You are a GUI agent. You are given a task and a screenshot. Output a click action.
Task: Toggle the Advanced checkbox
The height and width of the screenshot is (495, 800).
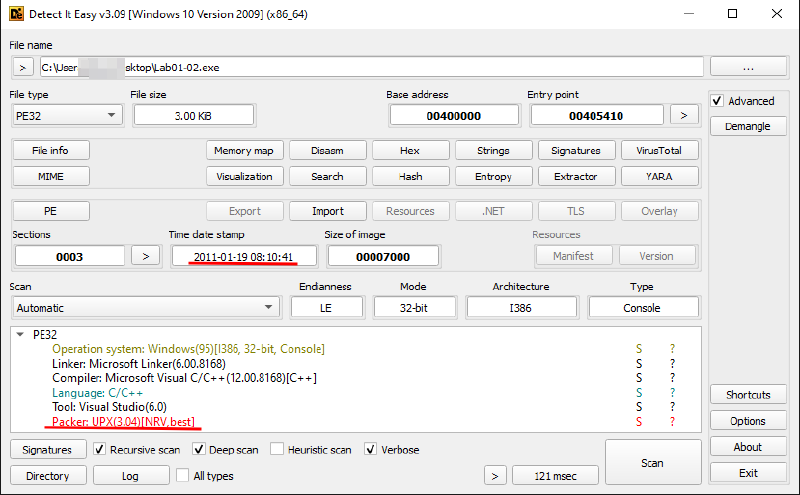point(717,101)
